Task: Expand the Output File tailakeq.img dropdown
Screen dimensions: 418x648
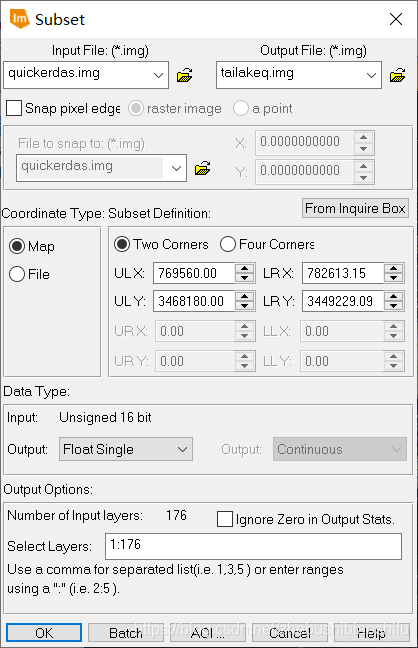Action: (371, 75)
